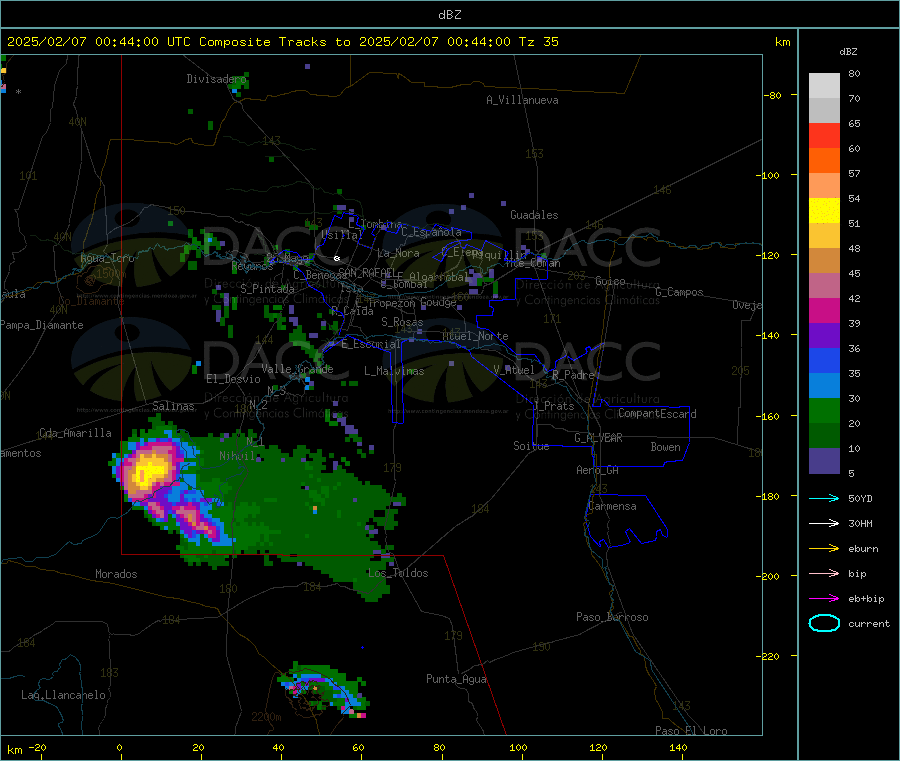Click the S_Pintada place label
Image resolution: width=900 pixels, height=761 pixels.
[267, 289]
